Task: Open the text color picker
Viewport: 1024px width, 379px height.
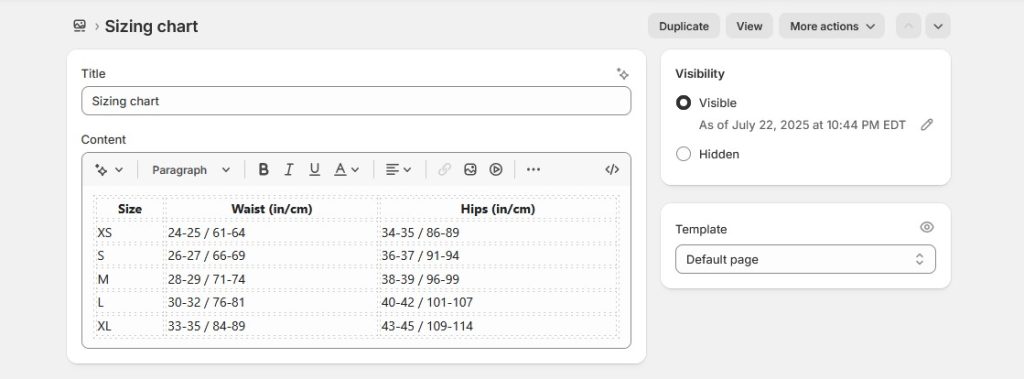Action: pos(347,170)
